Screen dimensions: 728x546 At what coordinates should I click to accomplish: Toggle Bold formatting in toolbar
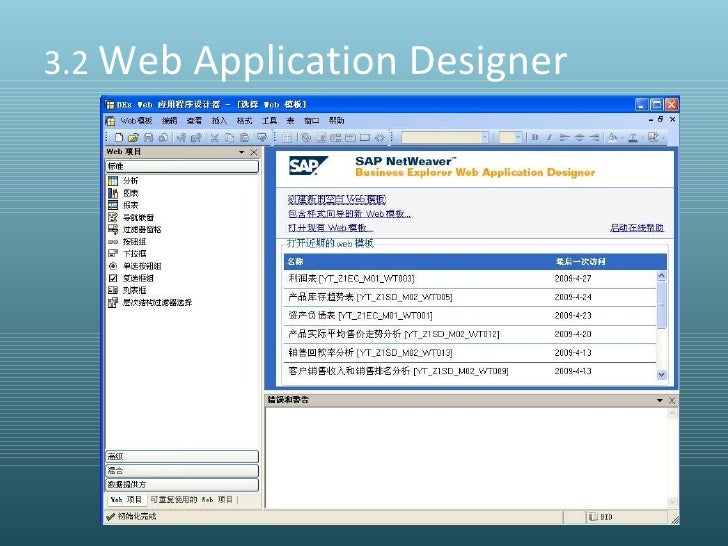535,137
